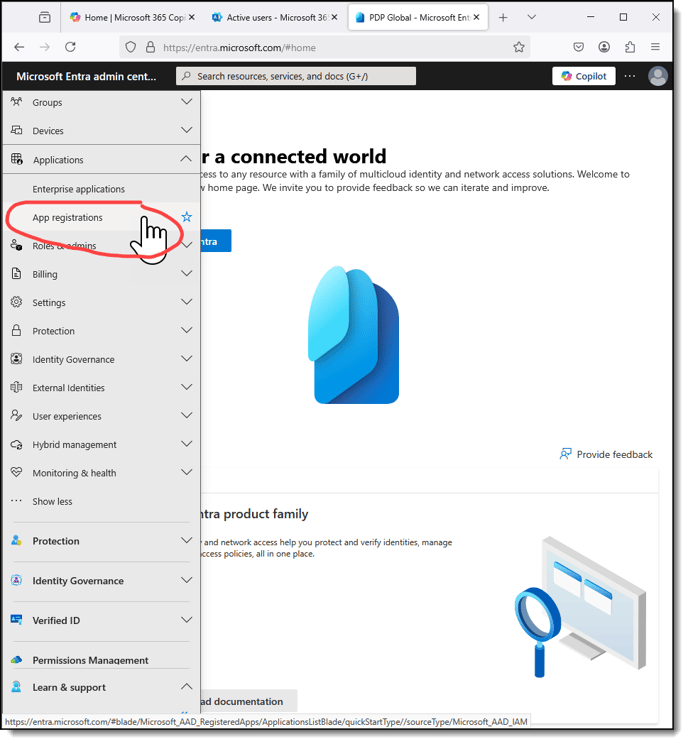Viewport: 688px width, 744px height.
Task: Expand the Hybrid management chevron
Action: (x=187, y=444)
